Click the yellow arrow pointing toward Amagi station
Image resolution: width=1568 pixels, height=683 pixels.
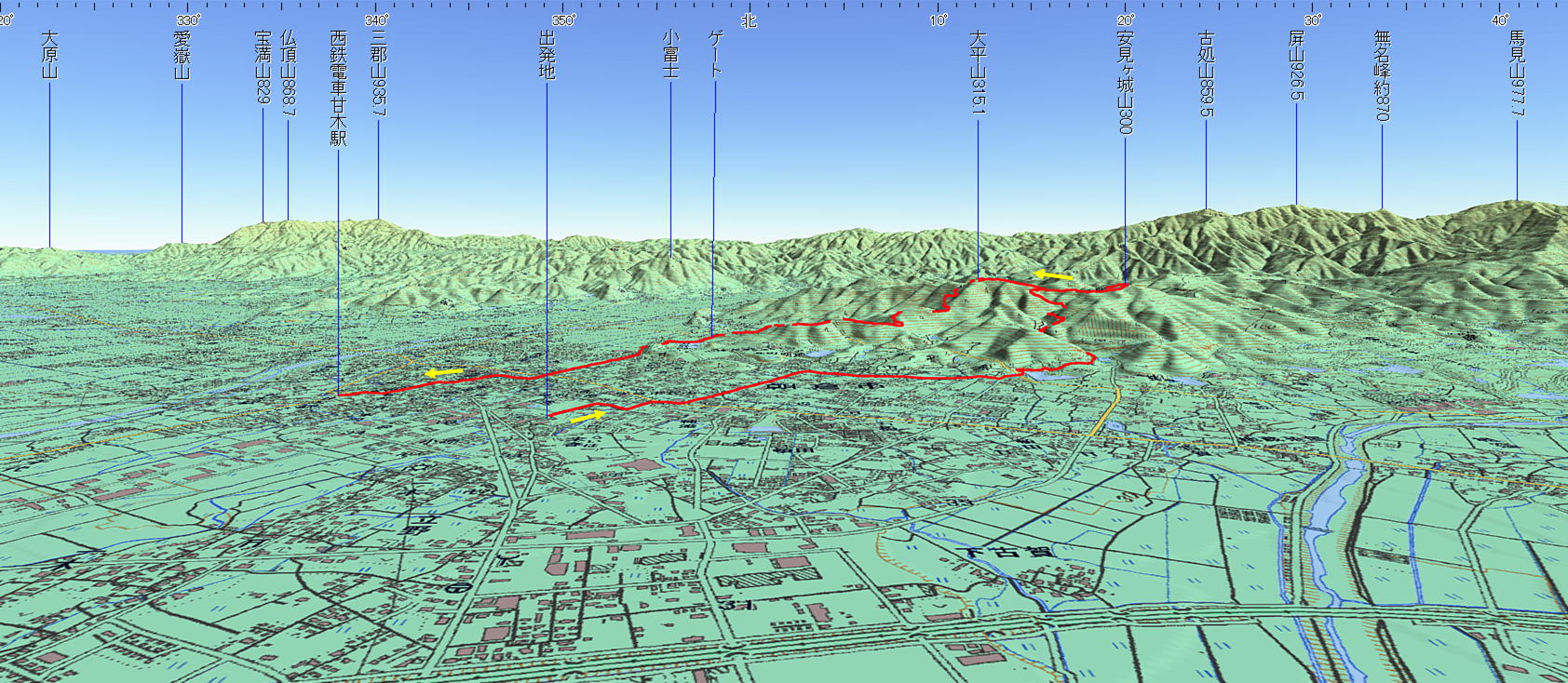pos(443,373)
